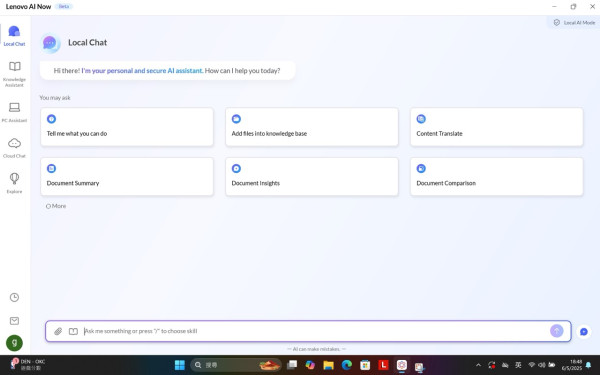This screenshot has height=375, width=600.
Task: Start a new chat with bubble icon
Action: (584, 332)
